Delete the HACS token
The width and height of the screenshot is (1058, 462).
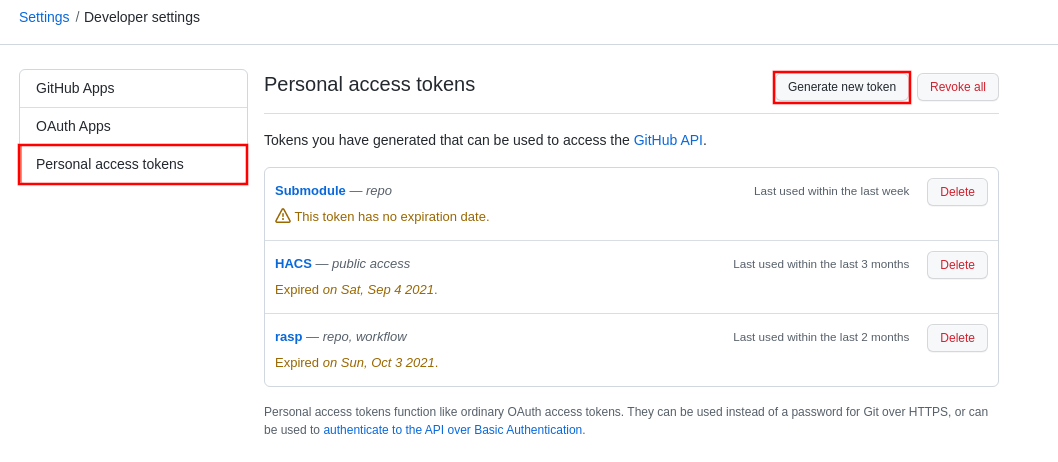[957, 265]
